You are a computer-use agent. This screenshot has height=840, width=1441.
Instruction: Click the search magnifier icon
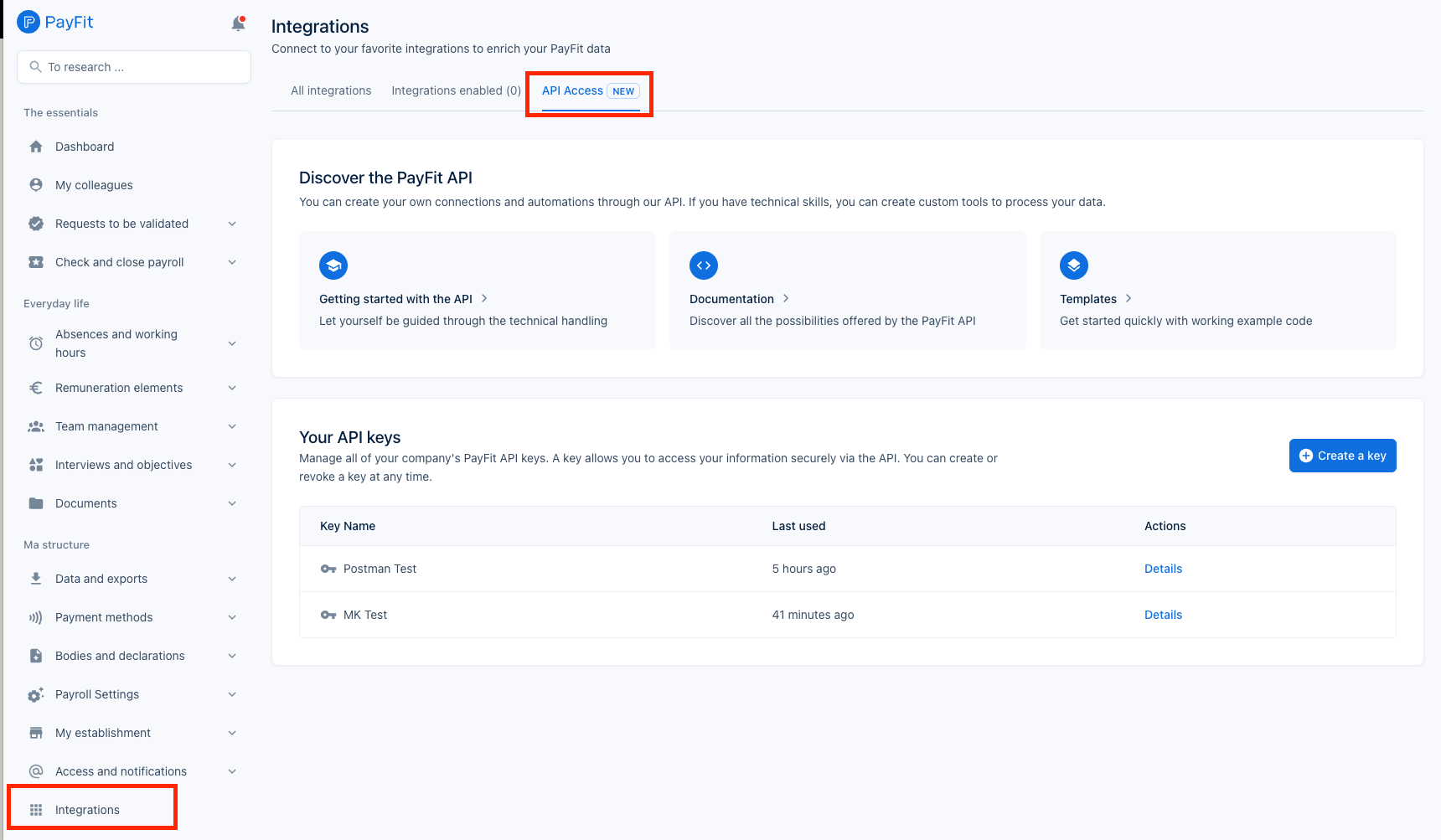point(35,67)
